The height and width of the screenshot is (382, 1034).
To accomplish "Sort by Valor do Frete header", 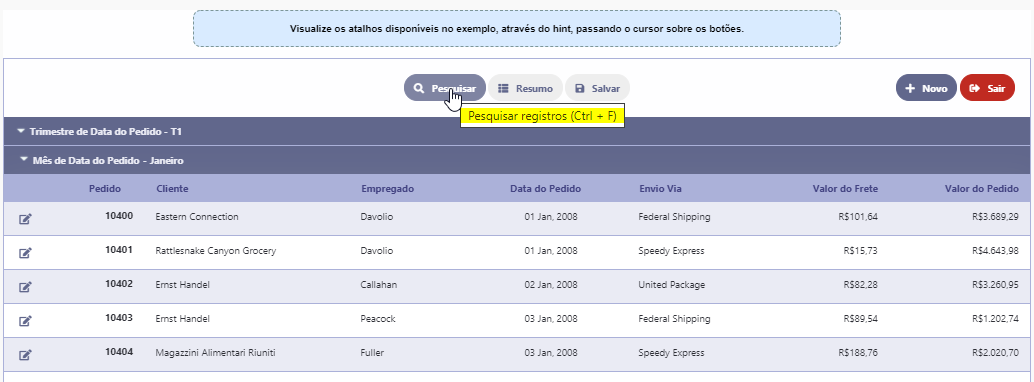I will click(845, 189).
